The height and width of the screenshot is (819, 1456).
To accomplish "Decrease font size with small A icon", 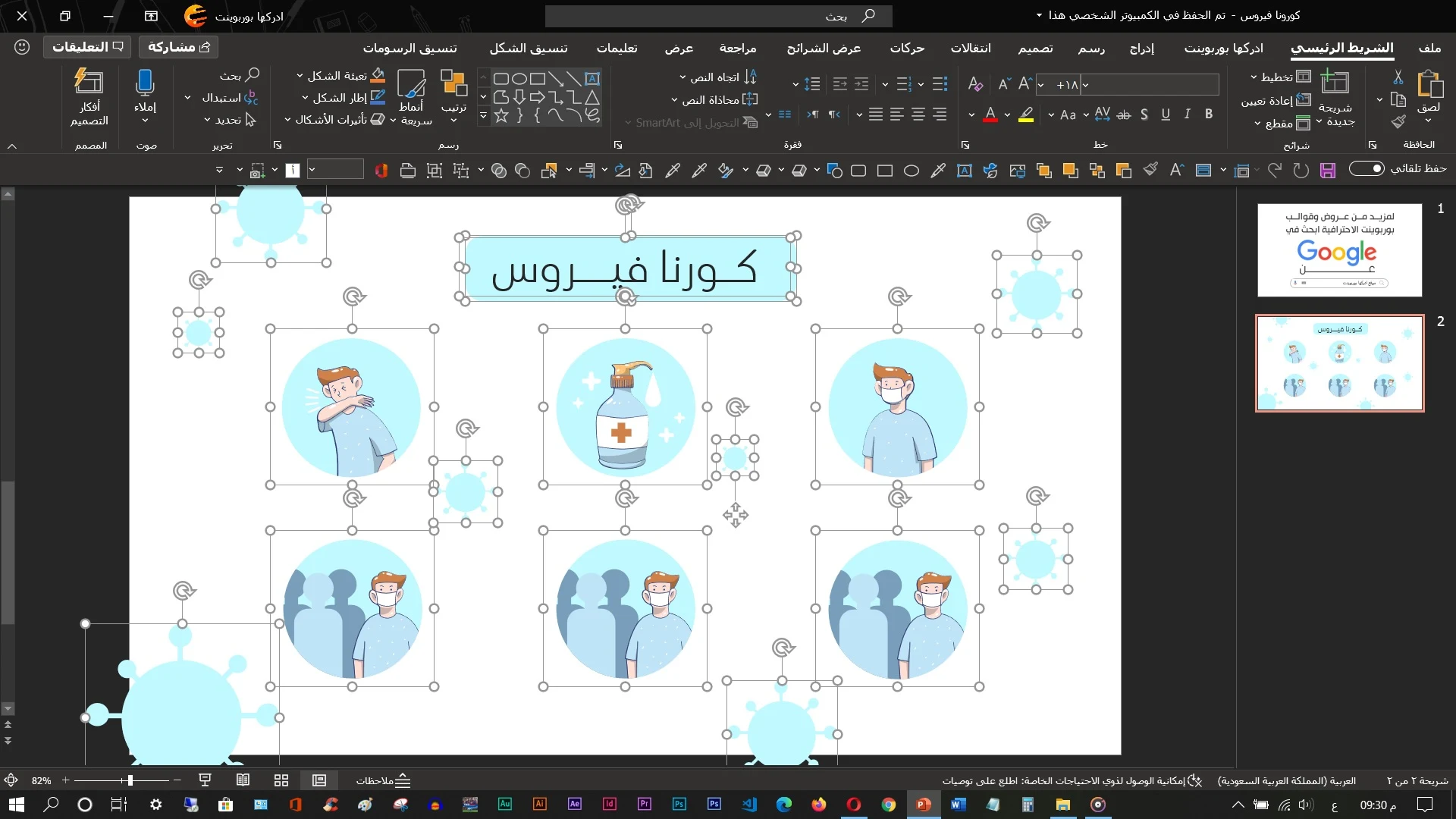I will click(x=1004, y=84).
